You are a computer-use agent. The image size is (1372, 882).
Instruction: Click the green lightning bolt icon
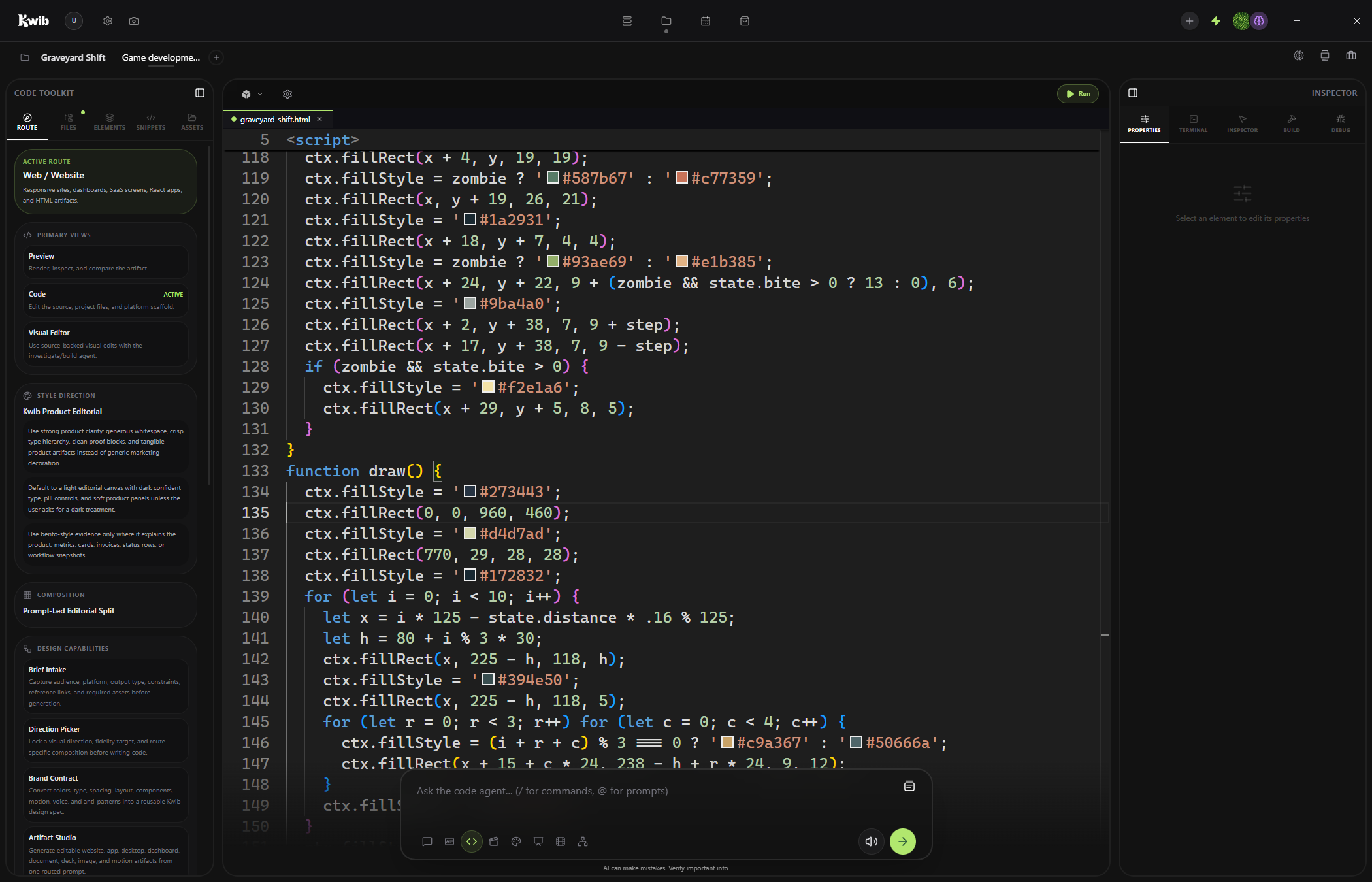pos(1216,21)
